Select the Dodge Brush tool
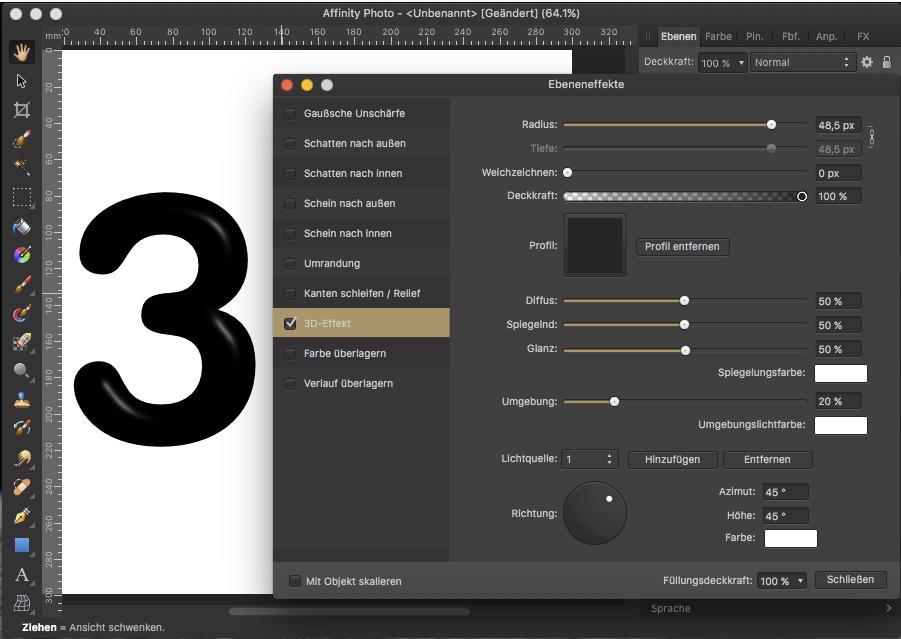The height and width of the screenshot is (639, 901). point(22,371)
